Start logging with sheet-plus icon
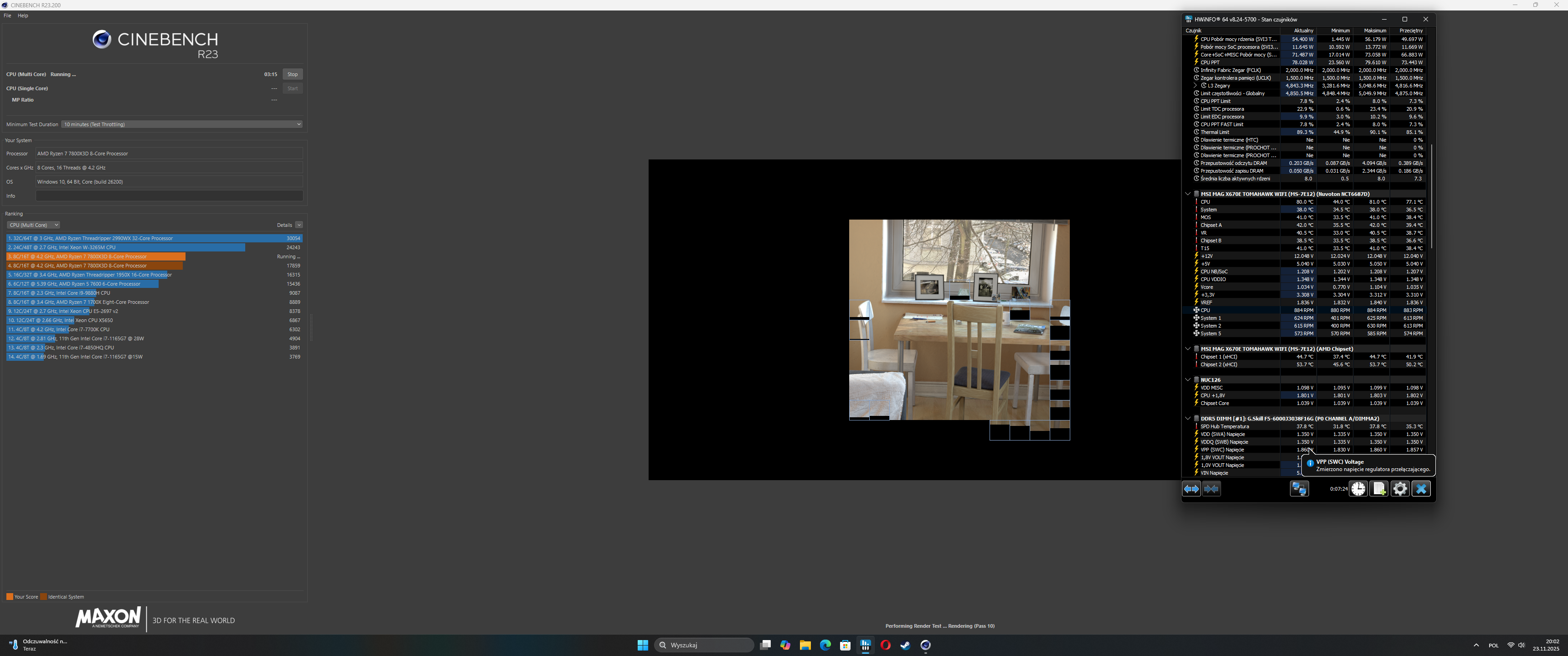The image size is (1568, 656). click(x=1379, y=489)
